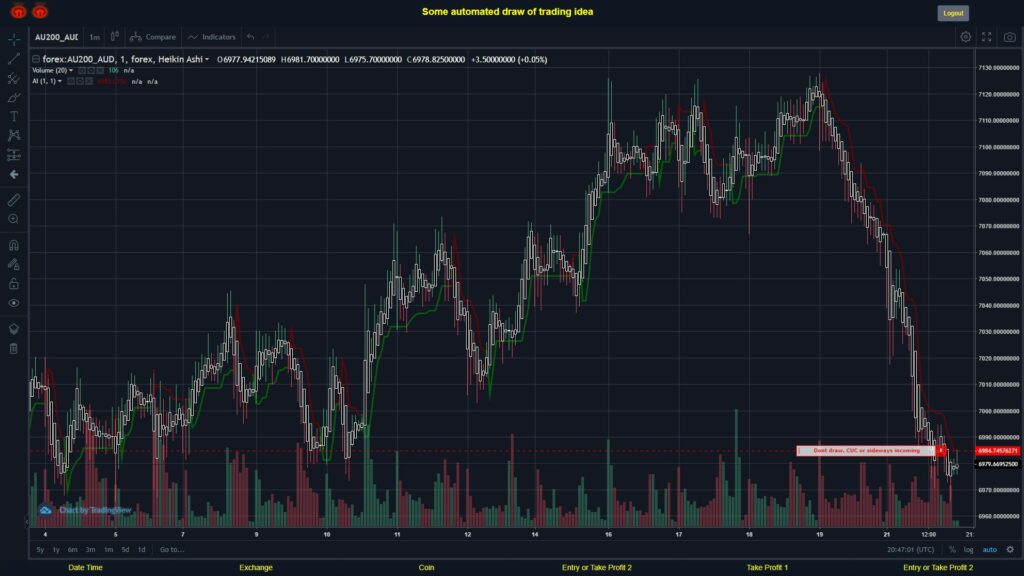The image size is (1024, 576).
Task: Open axis settings gear near auto
Action: pyautogui.click(x=1010, y=549)
